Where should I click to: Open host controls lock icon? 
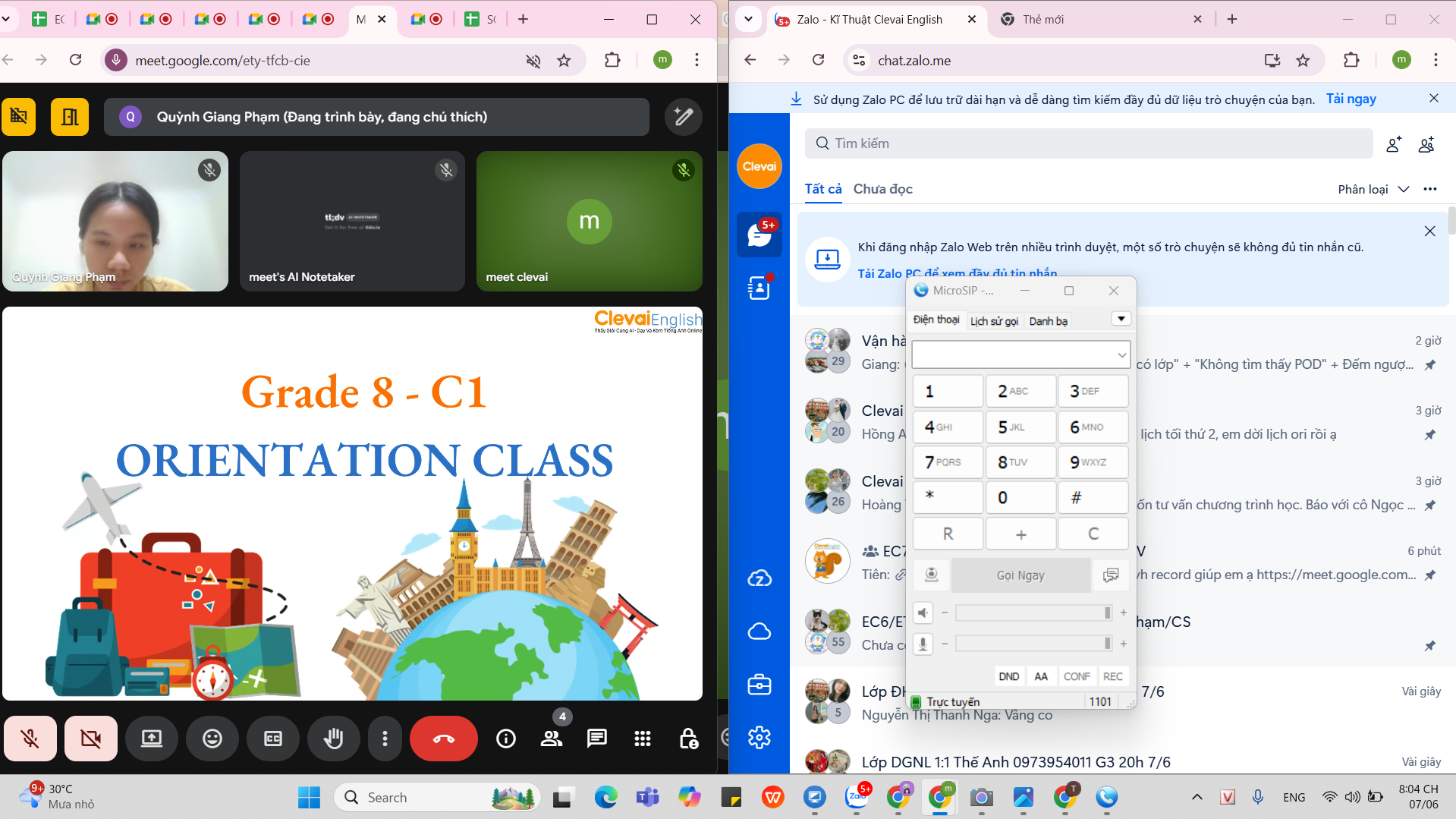[x=688, y=739]
